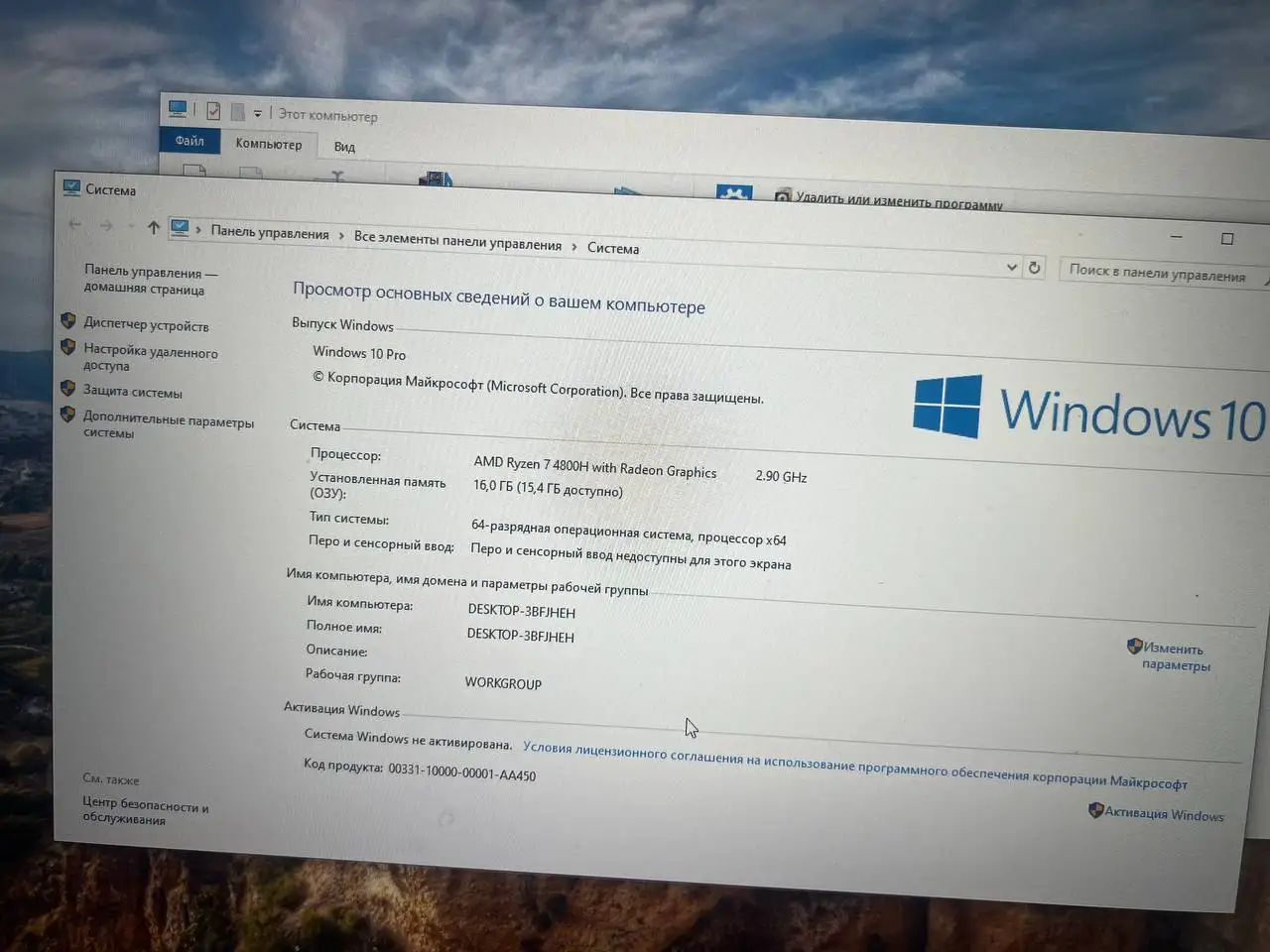Expand the chevron before Система breadcrumb
1270x952 pixels.
[x=574, y=246]
